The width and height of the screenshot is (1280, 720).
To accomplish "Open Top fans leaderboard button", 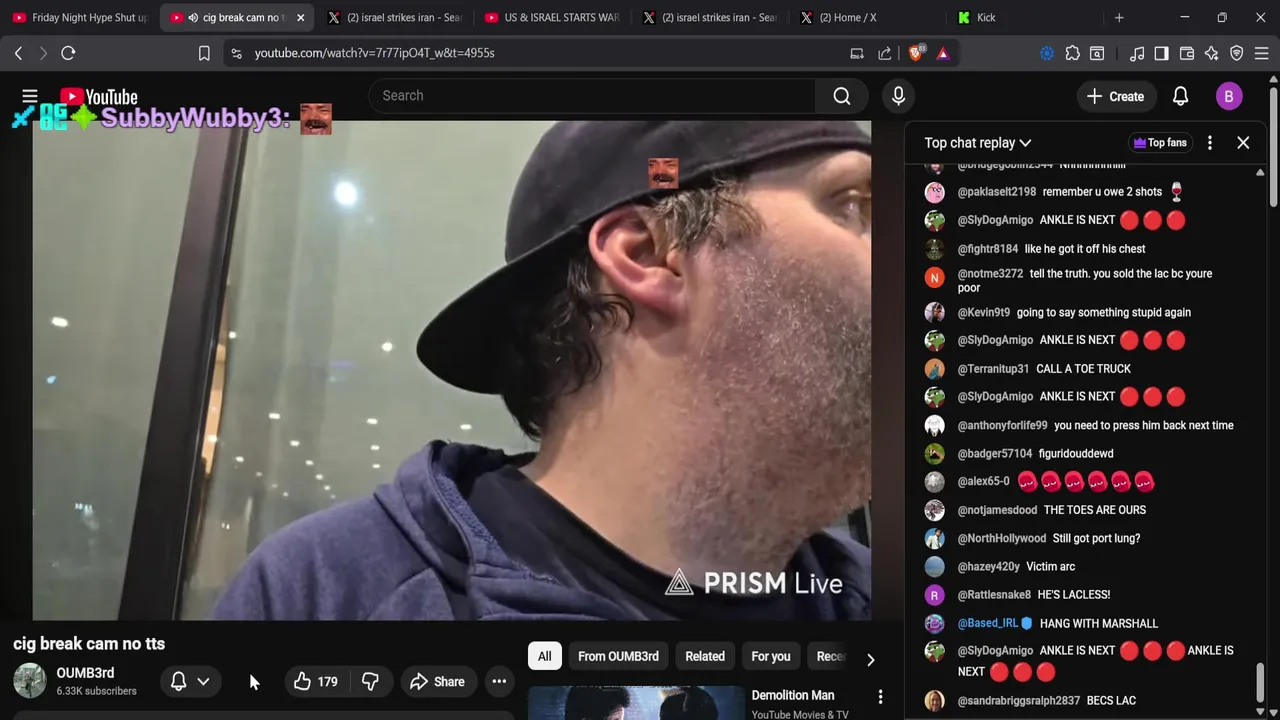I will tap(1159, 143).
